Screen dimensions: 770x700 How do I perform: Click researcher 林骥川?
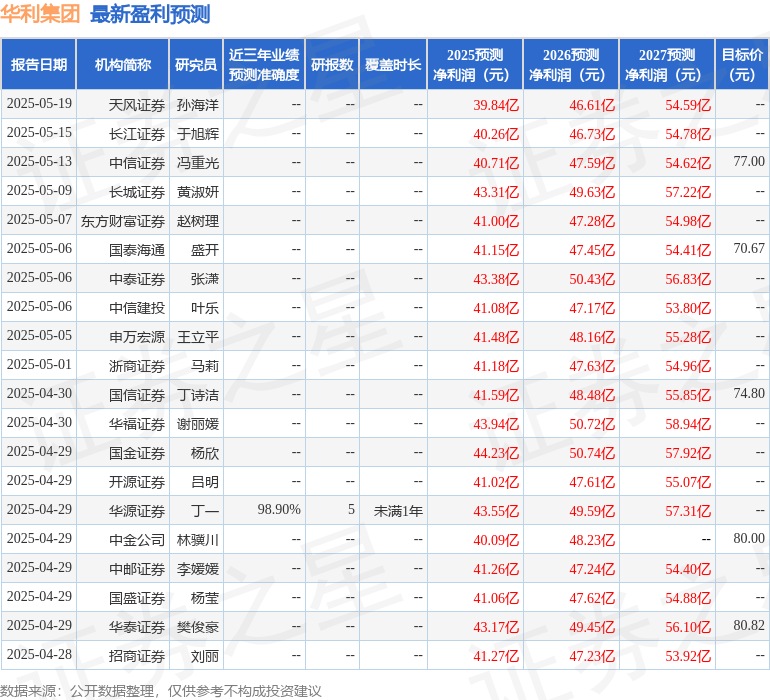tap(198, 539)
